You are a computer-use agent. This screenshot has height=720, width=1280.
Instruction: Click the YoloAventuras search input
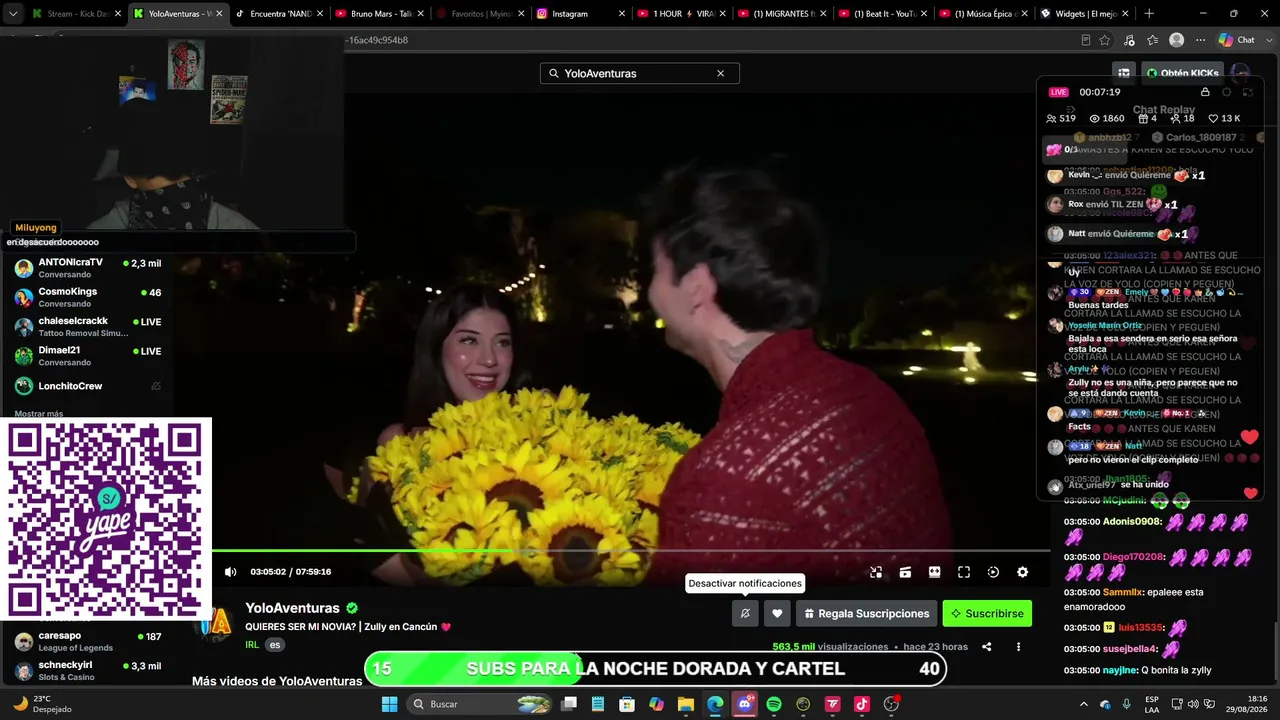[x=640, y=74]
